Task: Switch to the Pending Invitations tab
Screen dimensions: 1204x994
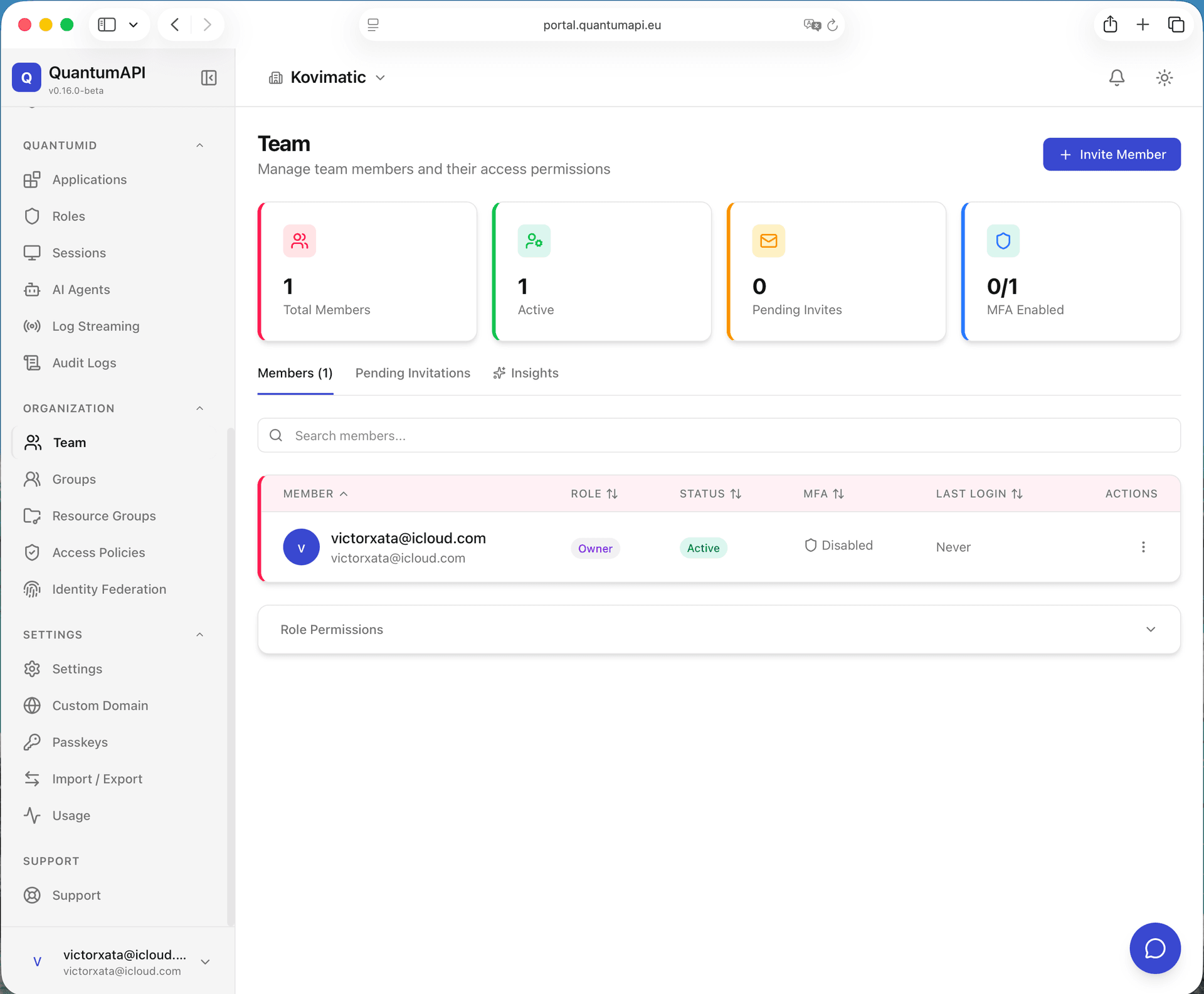Action: click(412, 373)
